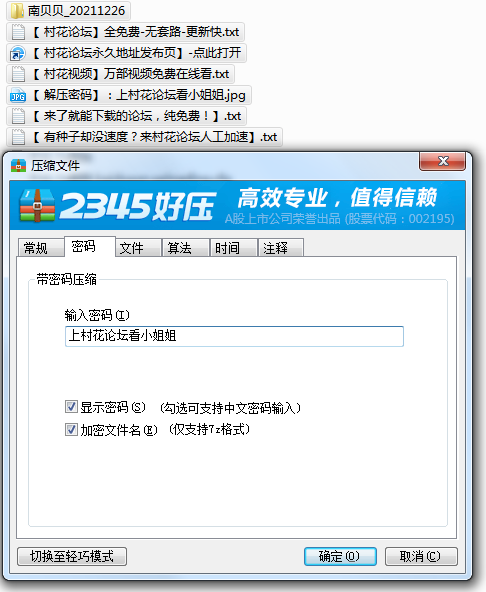Go to the 注释 tab
Screen dimensions: 486x592
click(281, 248)
